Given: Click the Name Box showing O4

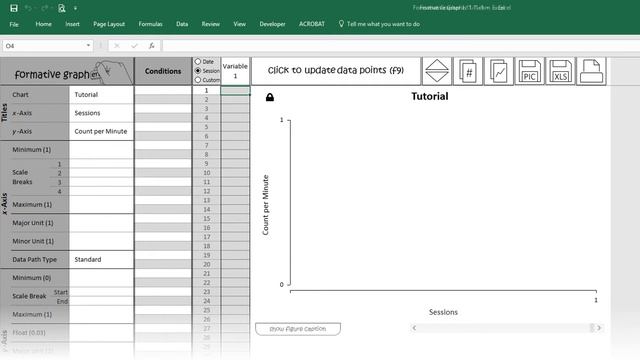Looking at the screenshot, I should (43, 46).
